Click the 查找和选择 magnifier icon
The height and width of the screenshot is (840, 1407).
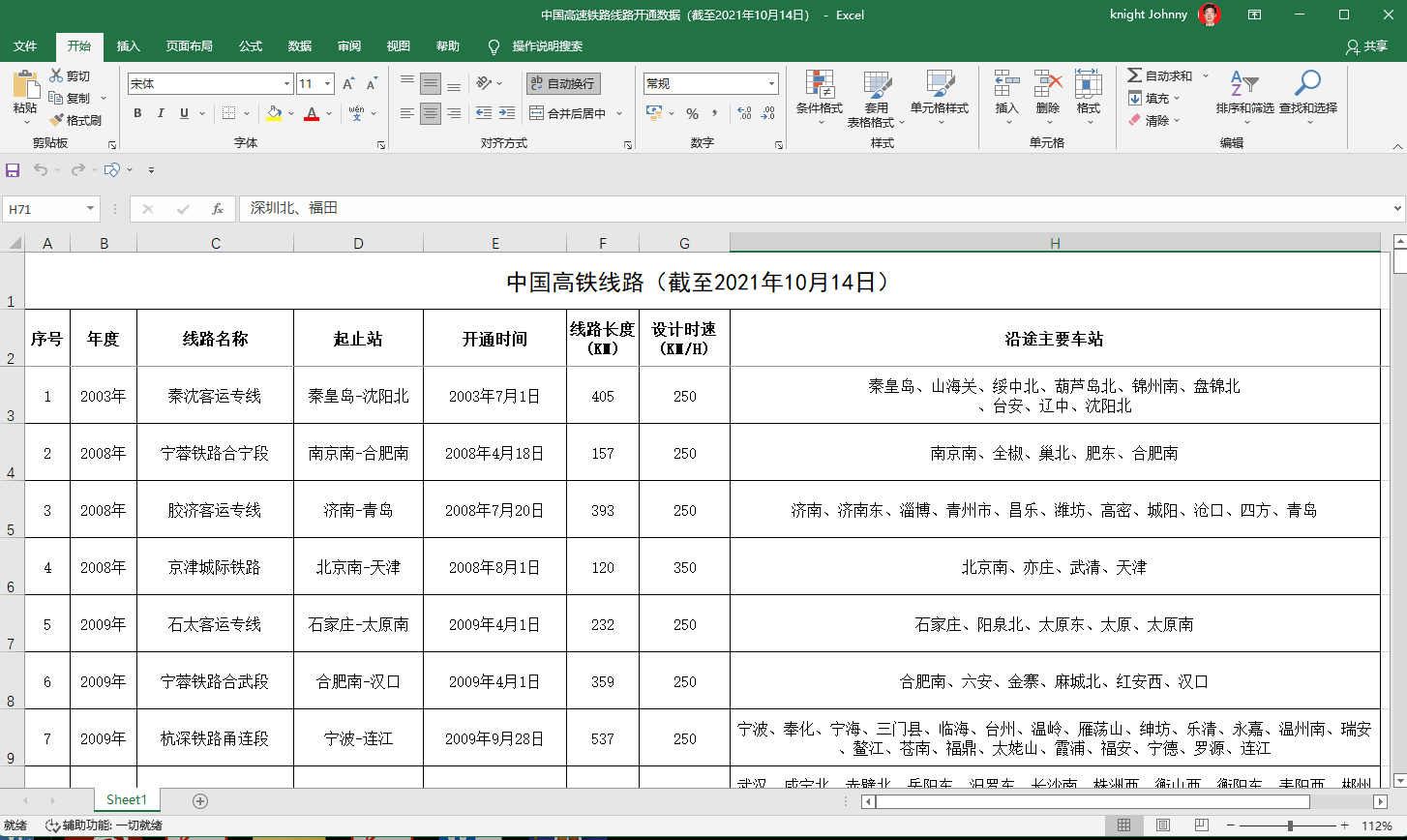tap(1307, 85)
